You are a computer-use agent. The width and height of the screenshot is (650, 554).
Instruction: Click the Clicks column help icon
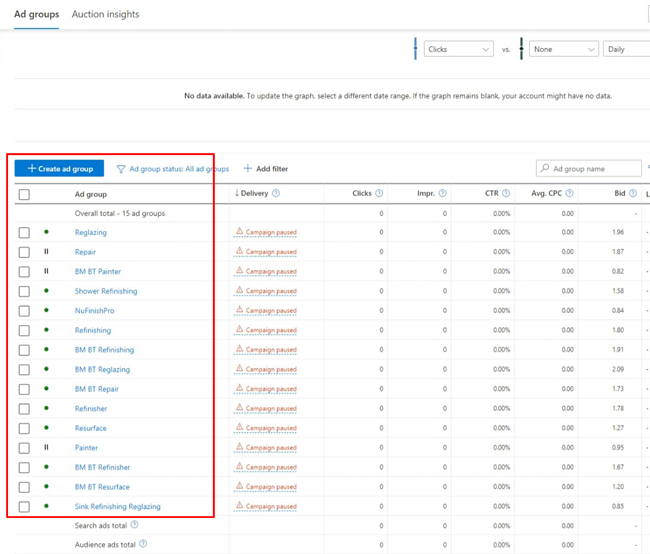tap(379, 193)
